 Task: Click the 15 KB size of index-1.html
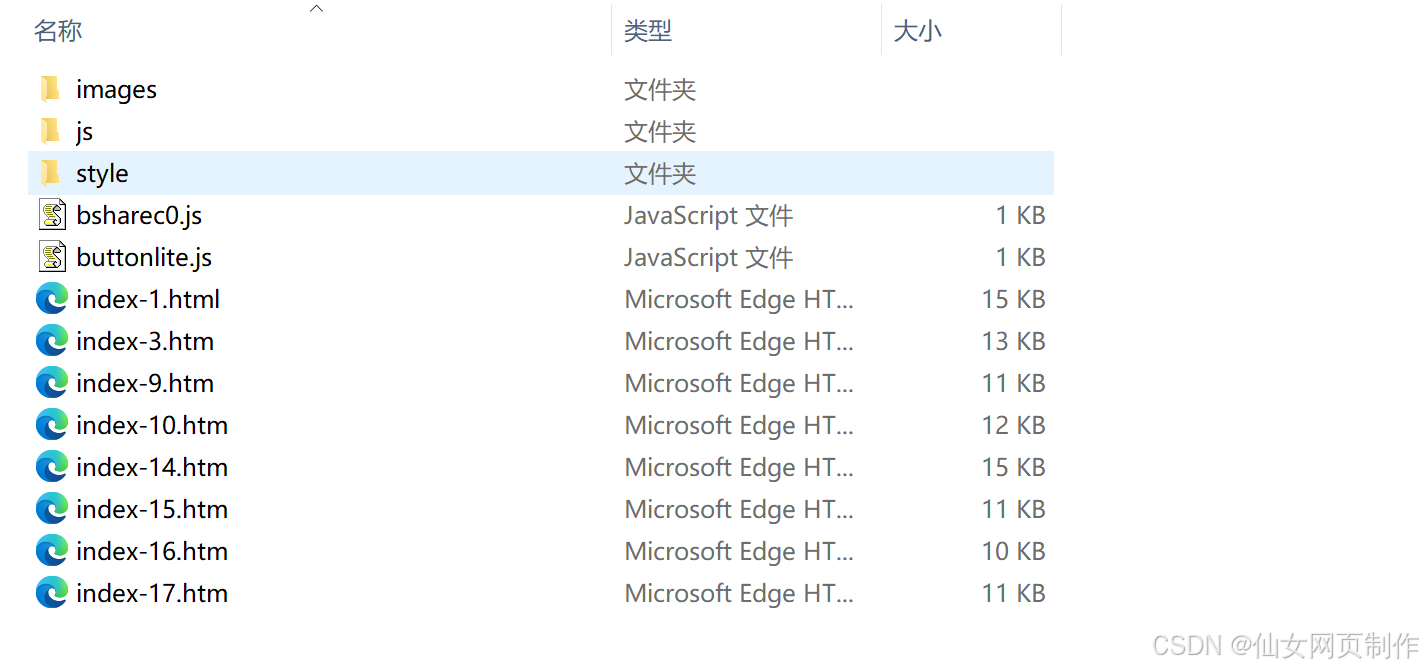tap(1013, 298)
